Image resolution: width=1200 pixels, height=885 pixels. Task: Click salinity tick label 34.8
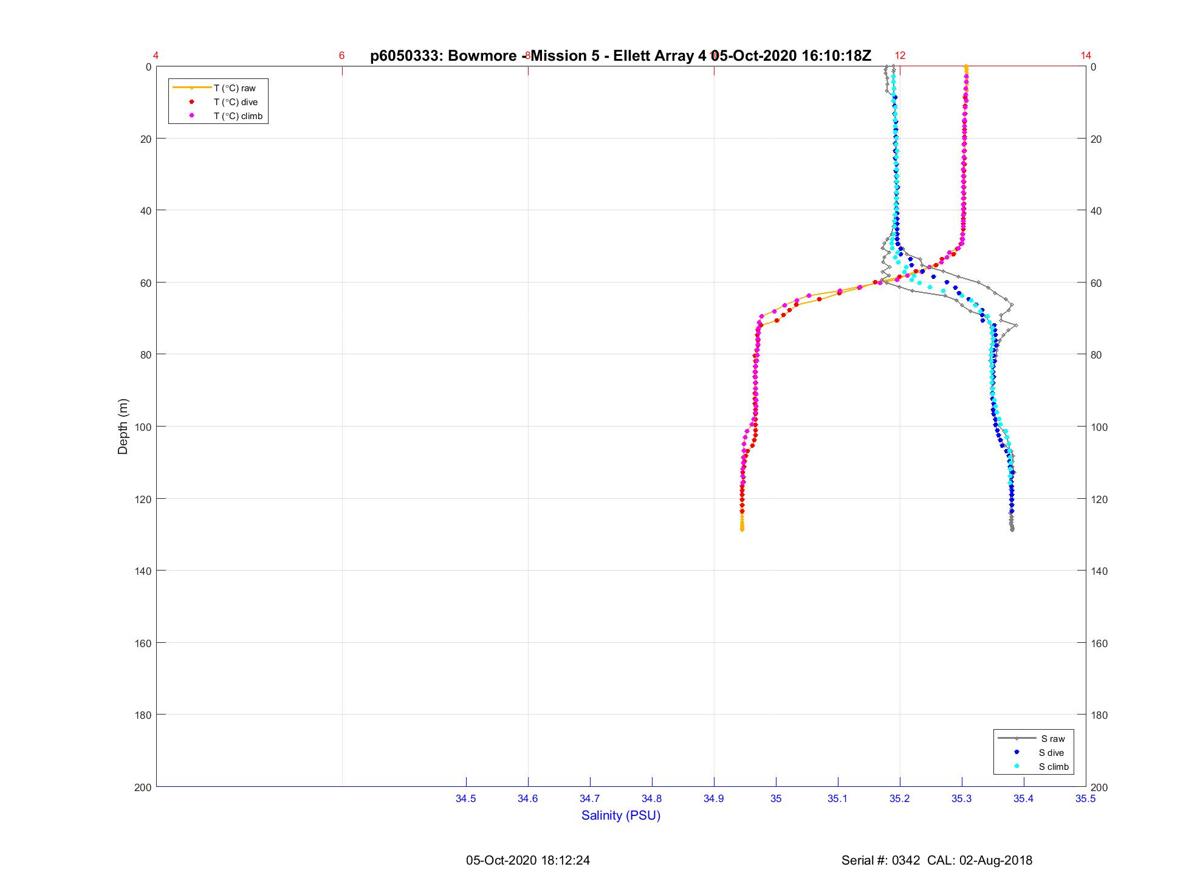point(652,799)
